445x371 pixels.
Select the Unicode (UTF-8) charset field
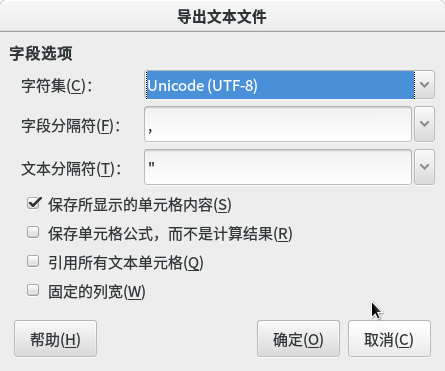coord(279,85)
